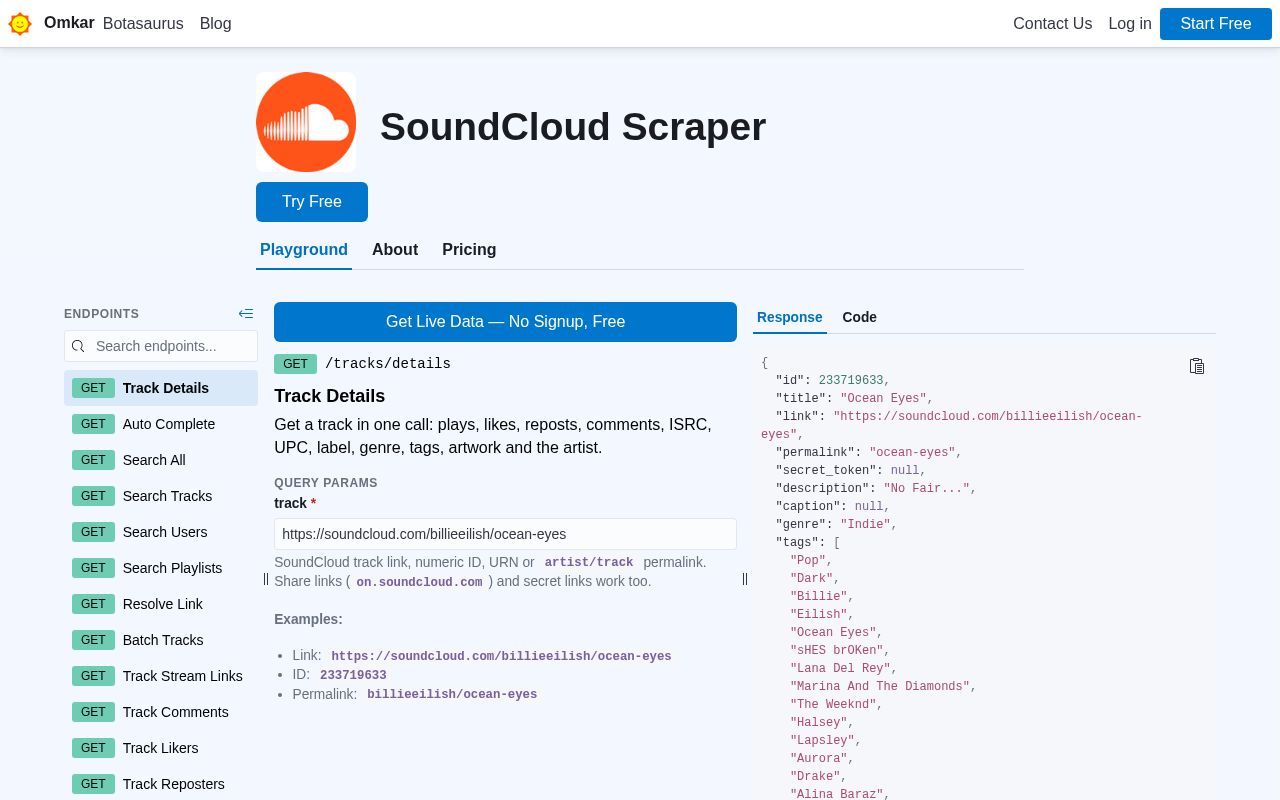Select the Track Comments endpoint
1280x800 pixels.
161,712
